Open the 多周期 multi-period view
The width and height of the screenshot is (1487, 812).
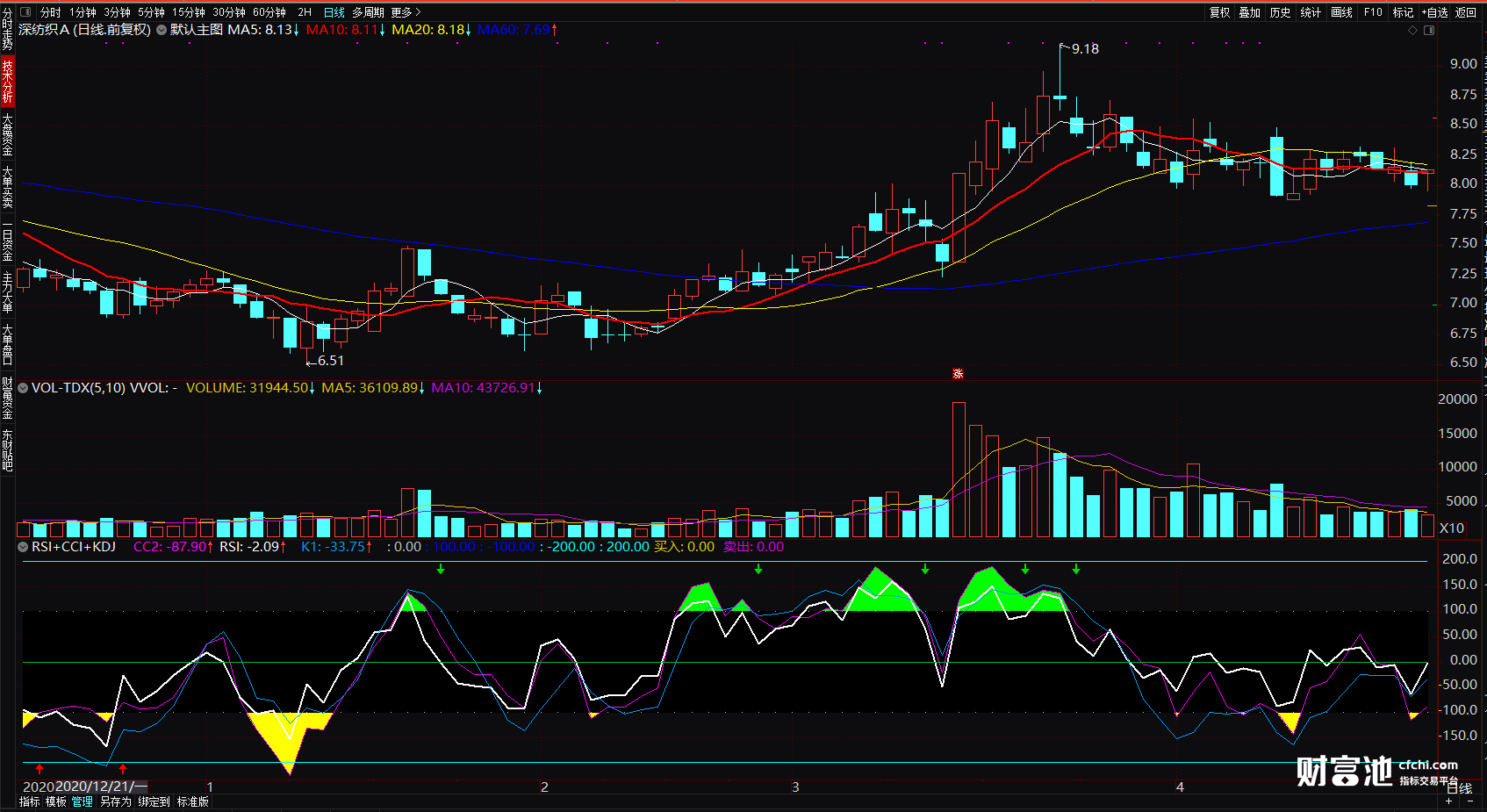[x=368, y=12]
